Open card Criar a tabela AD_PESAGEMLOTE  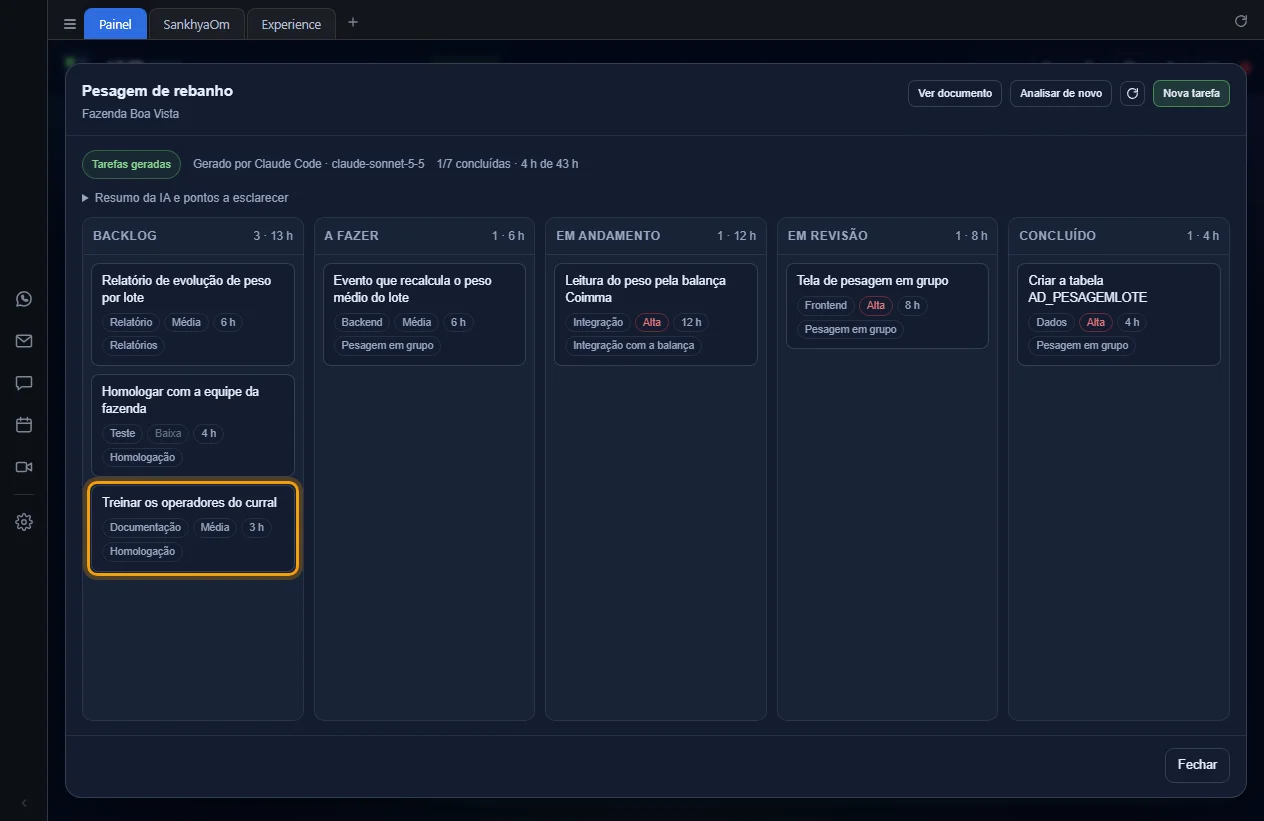pyautogui.click(x=1119, y=314)
